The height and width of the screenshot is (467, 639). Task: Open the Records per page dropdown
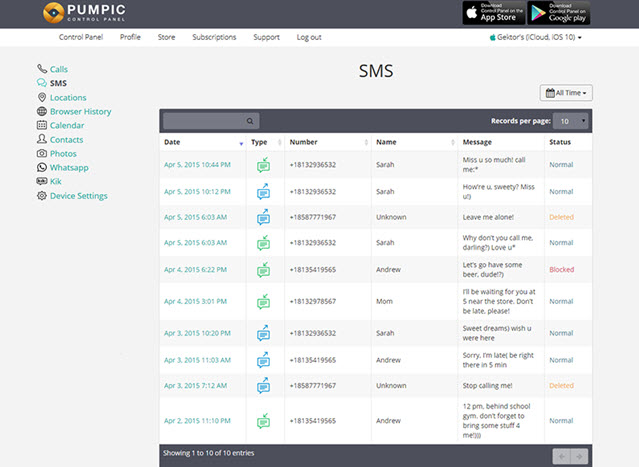(x=572, y=121)
